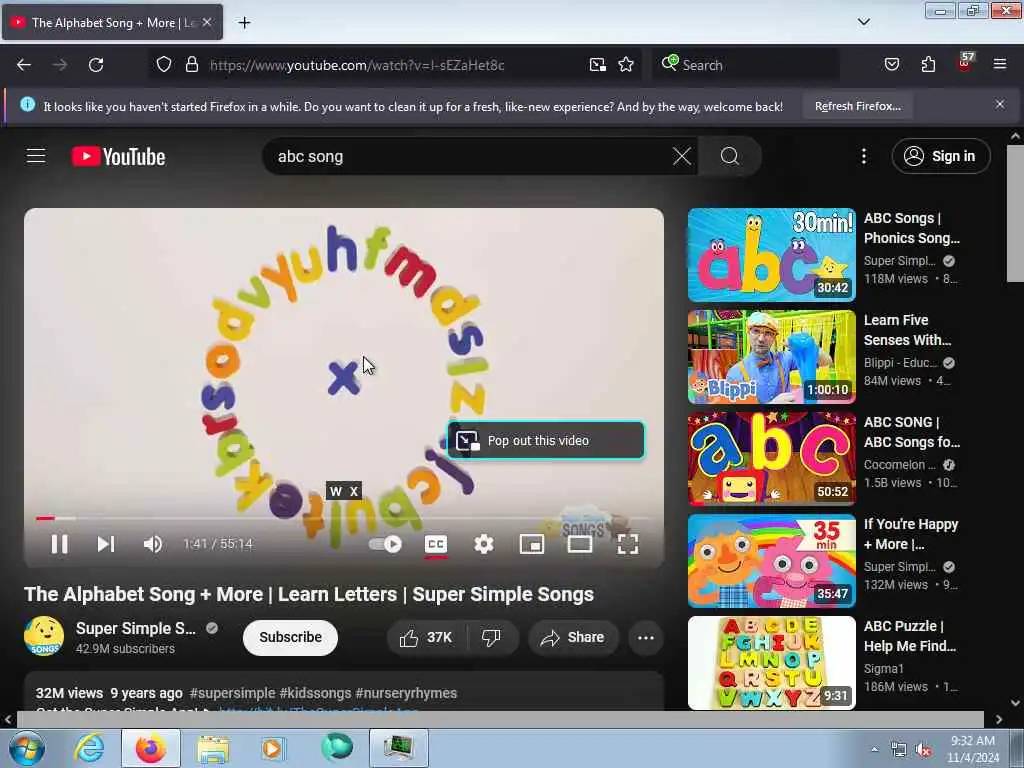Viewport: 1024px width, 768px height.
Task: Open Cocomelon ABC SONG thumbnail
Action: (x=772, y=458)
